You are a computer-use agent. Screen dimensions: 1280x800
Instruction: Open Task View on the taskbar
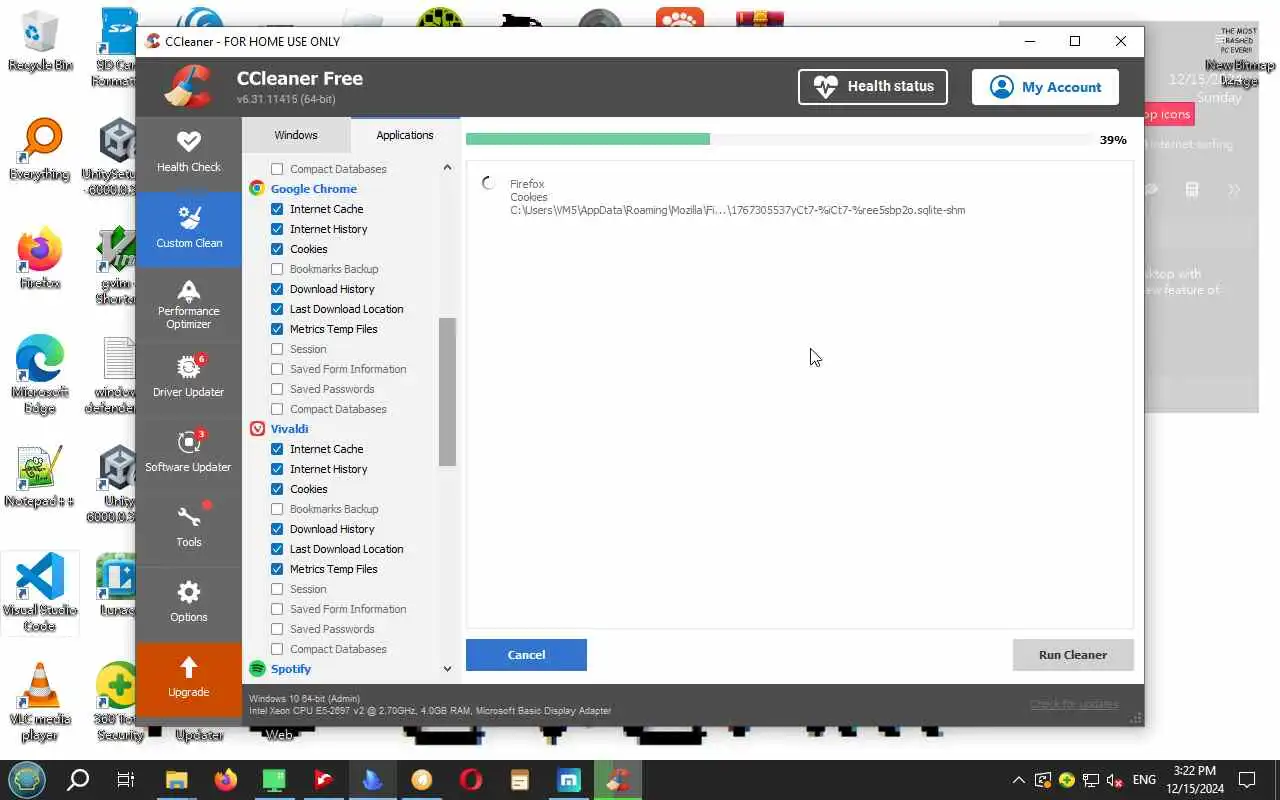[126, 779]
